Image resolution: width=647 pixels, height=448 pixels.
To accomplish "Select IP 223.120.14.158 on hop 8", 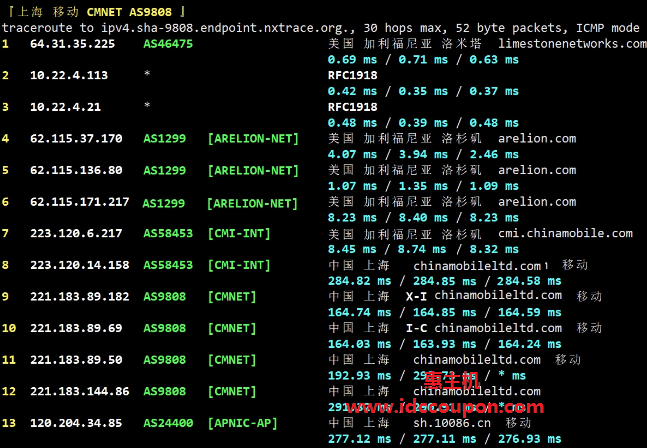I will tap(80, 265).
